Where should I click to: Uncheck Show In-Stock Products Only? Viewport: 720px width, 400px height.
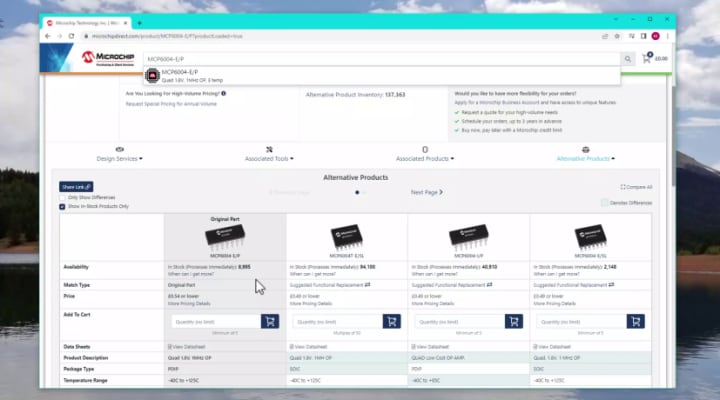pos(62,207)
